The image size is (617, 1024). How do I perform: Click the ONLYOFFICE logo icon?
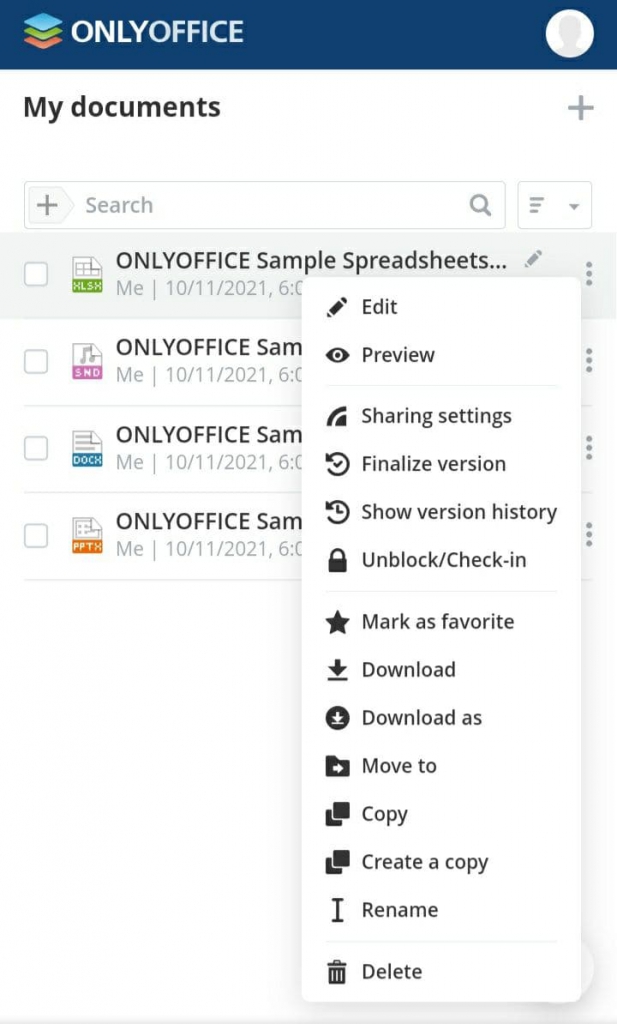[43, 31]
